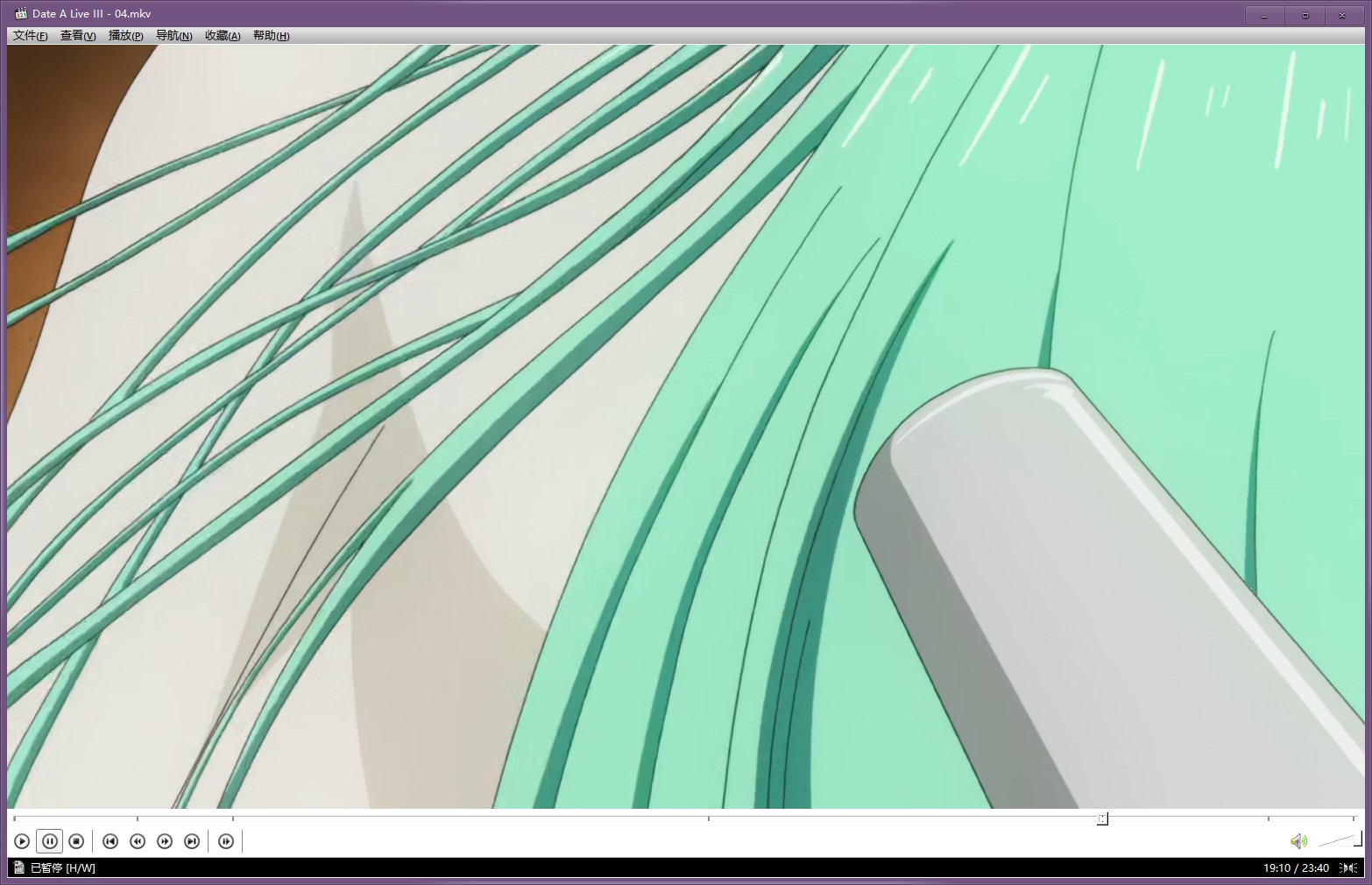This screenshot has width=1372, height=885.
Task: Maximize the player window
Action: coord(1305,15)
